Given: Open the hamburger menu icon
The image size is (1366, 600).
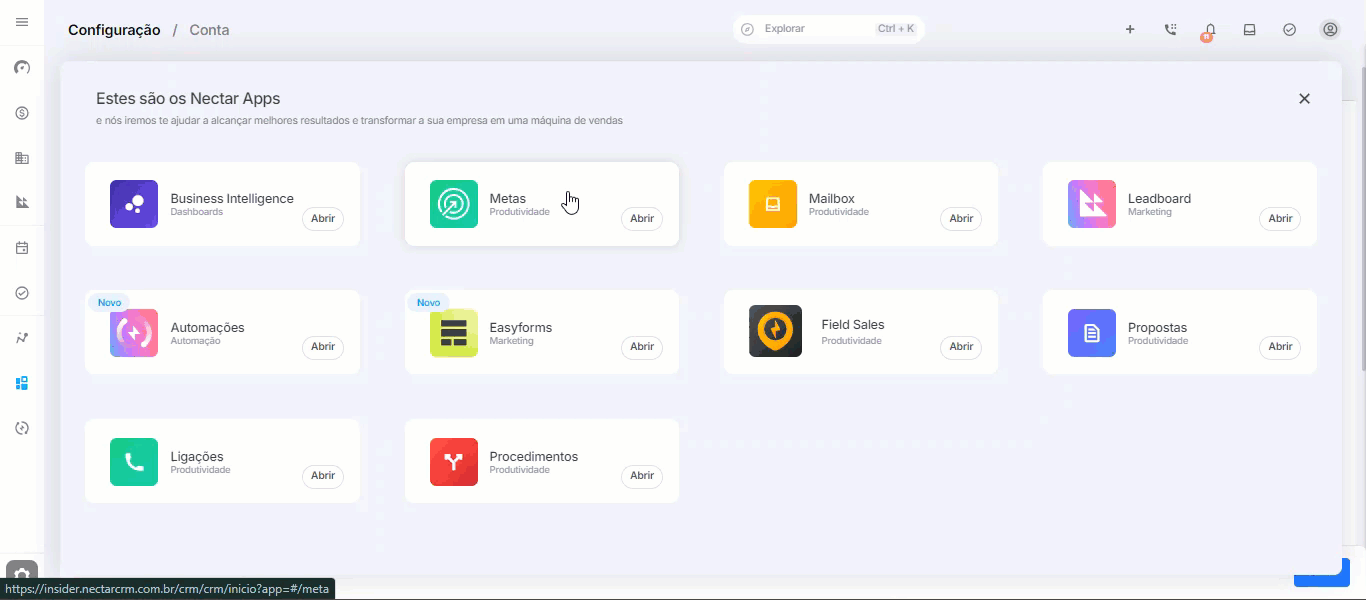Looking at the screenshot, I should click(22, 22).
